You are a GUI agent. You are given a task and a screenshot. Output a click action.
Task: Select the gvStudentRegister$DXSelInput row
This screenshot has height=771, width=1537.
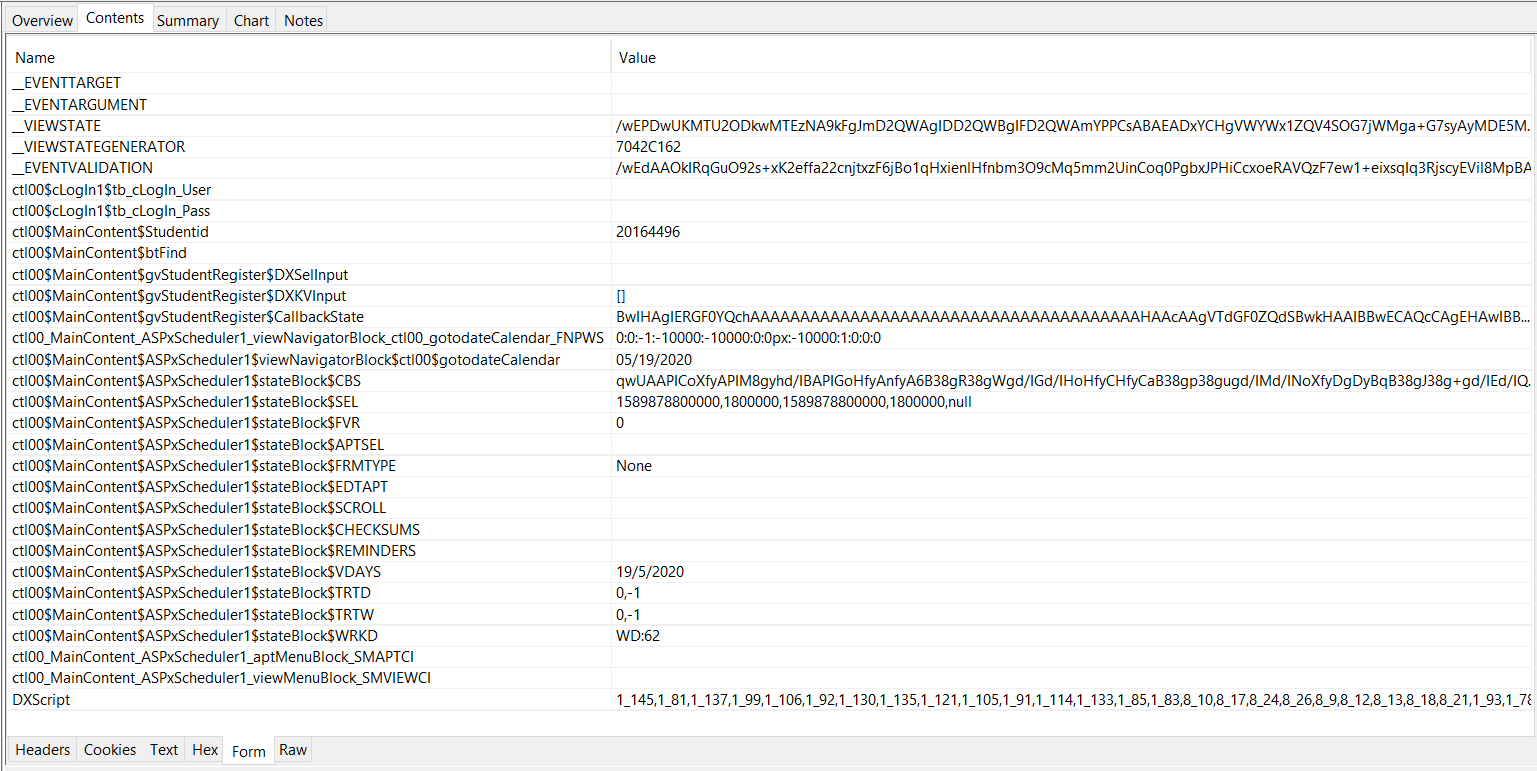(770, 274)
